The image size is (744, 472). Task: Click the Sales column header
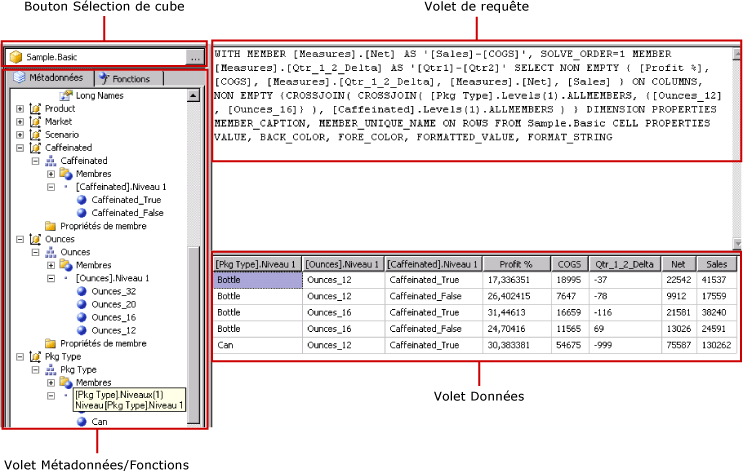point(716,264)
